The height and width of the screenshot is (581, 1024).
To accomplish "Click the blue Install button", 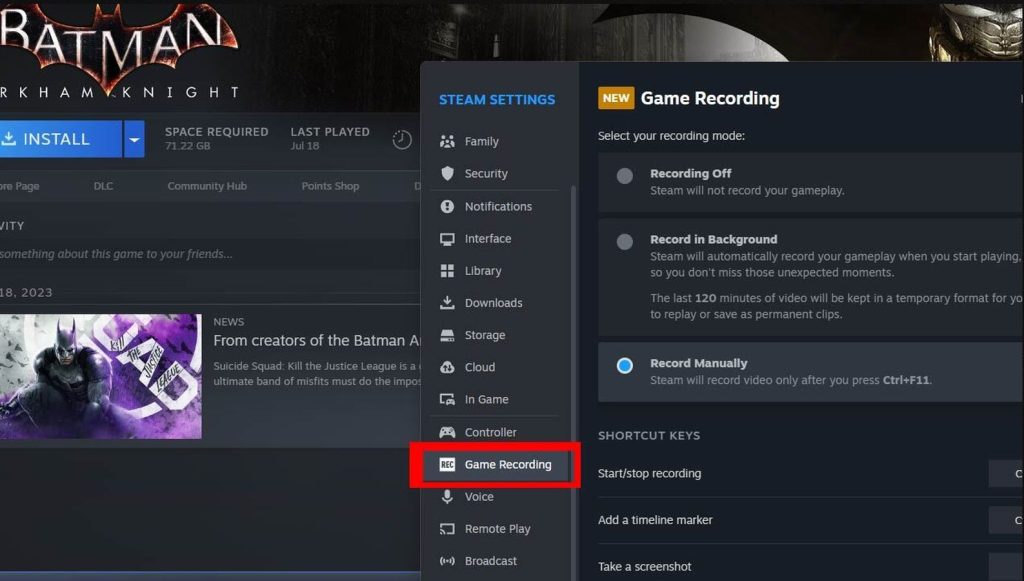I will [61, 139].
